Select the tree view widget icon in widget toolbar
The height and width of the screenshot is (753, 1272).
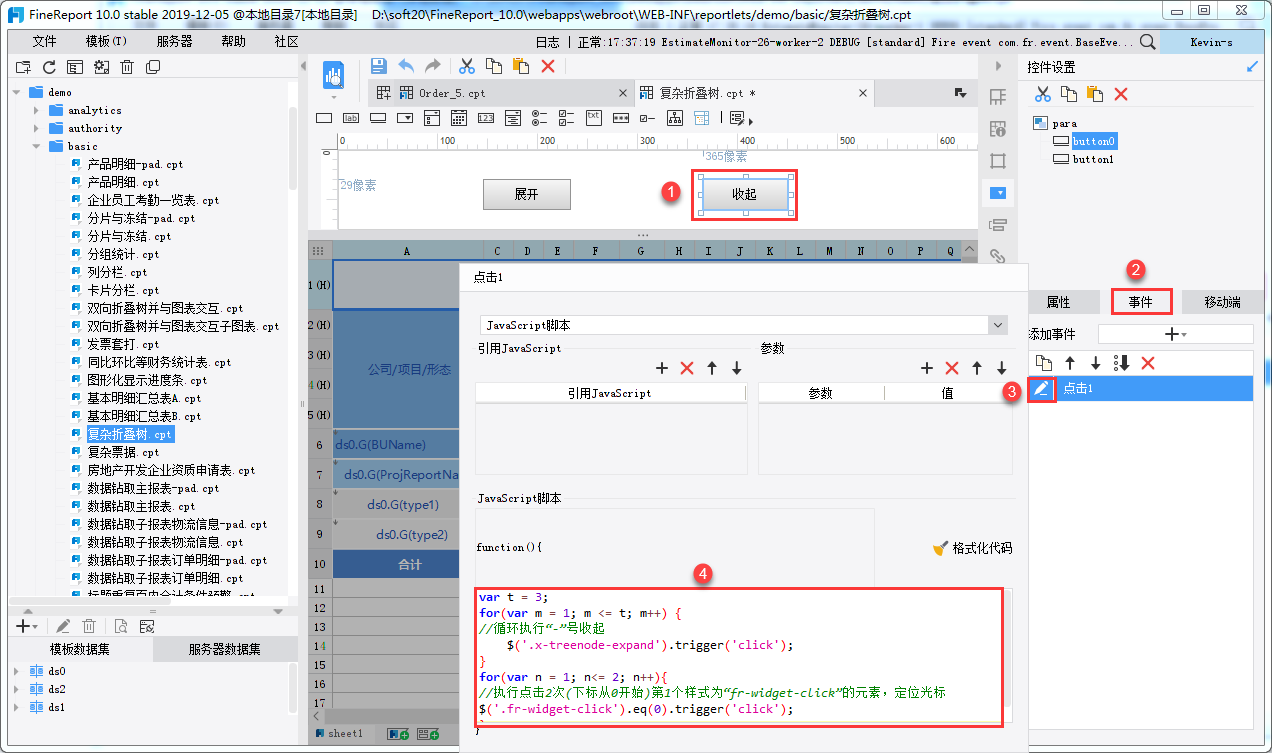pyautogui.click(x=674, y=118)
